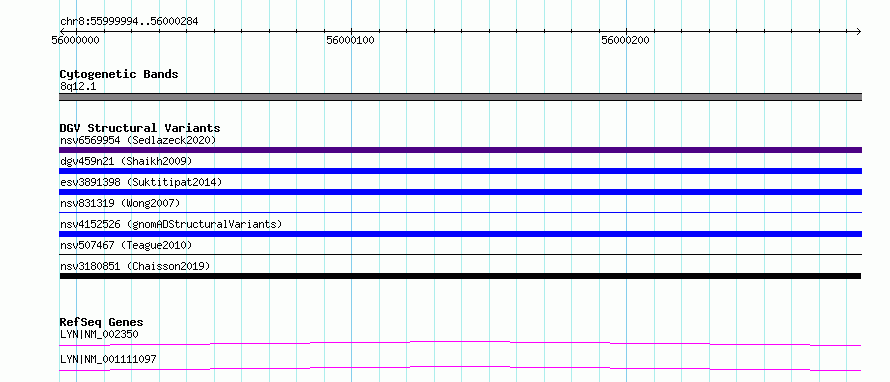
Task: Open the nsv4152526 (gnomADStructuralVariants) label
Action: tap(171, 224)
